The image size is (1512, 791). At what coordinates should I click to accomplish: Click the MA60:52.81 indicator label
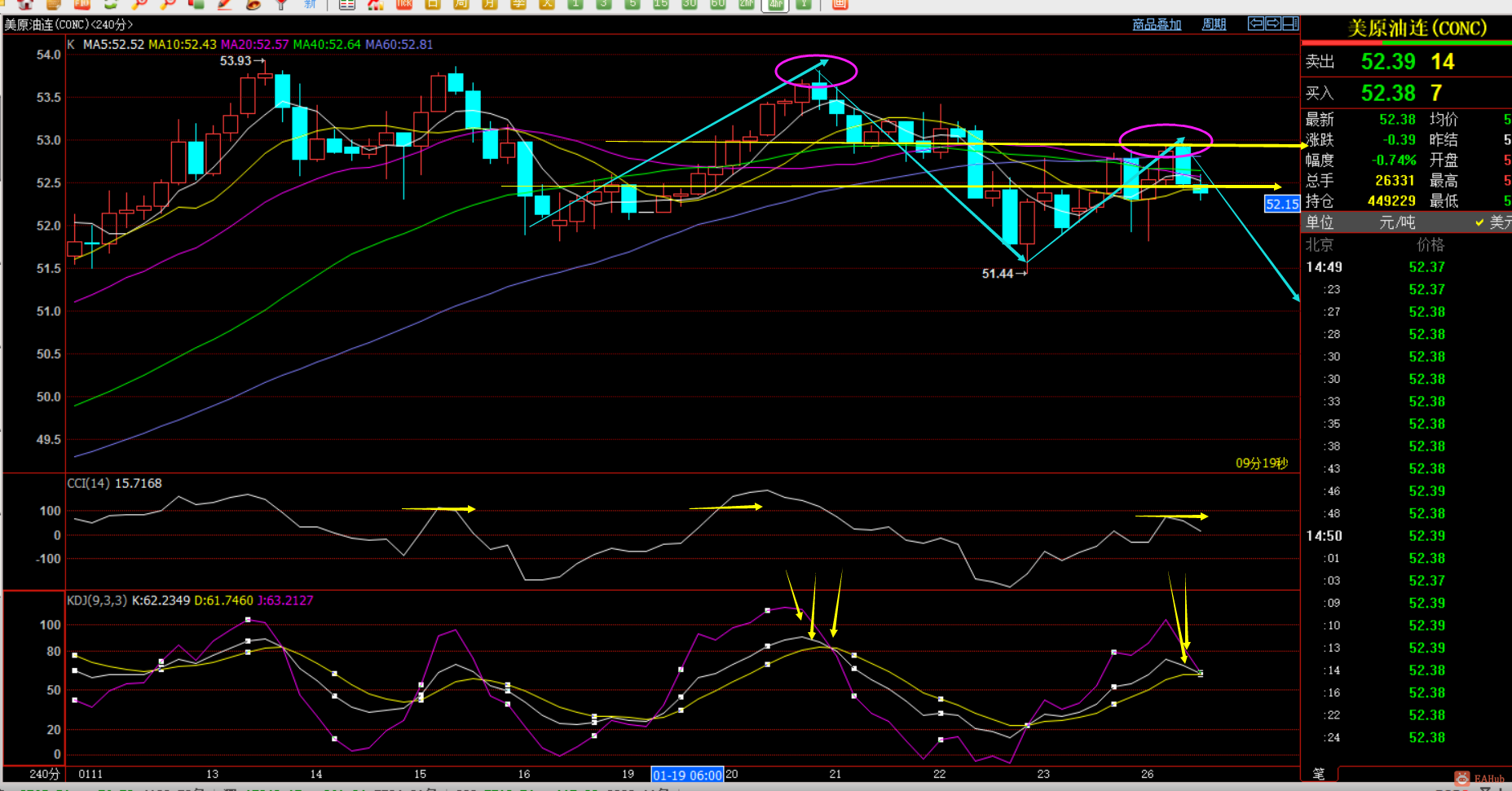click(399, 45)
